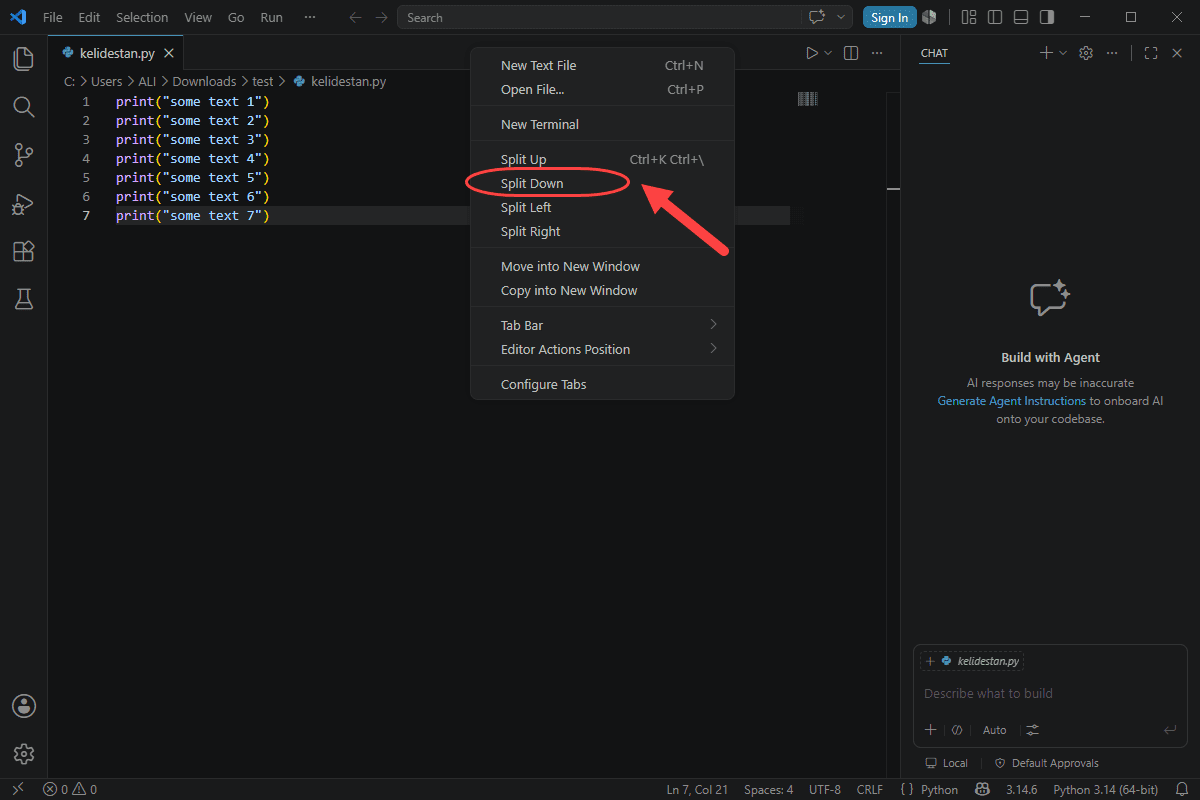The width and height of the screenshot is (1200, 800).
Task: Open the Testing flask icon view
Action: (x=23, y=298)
